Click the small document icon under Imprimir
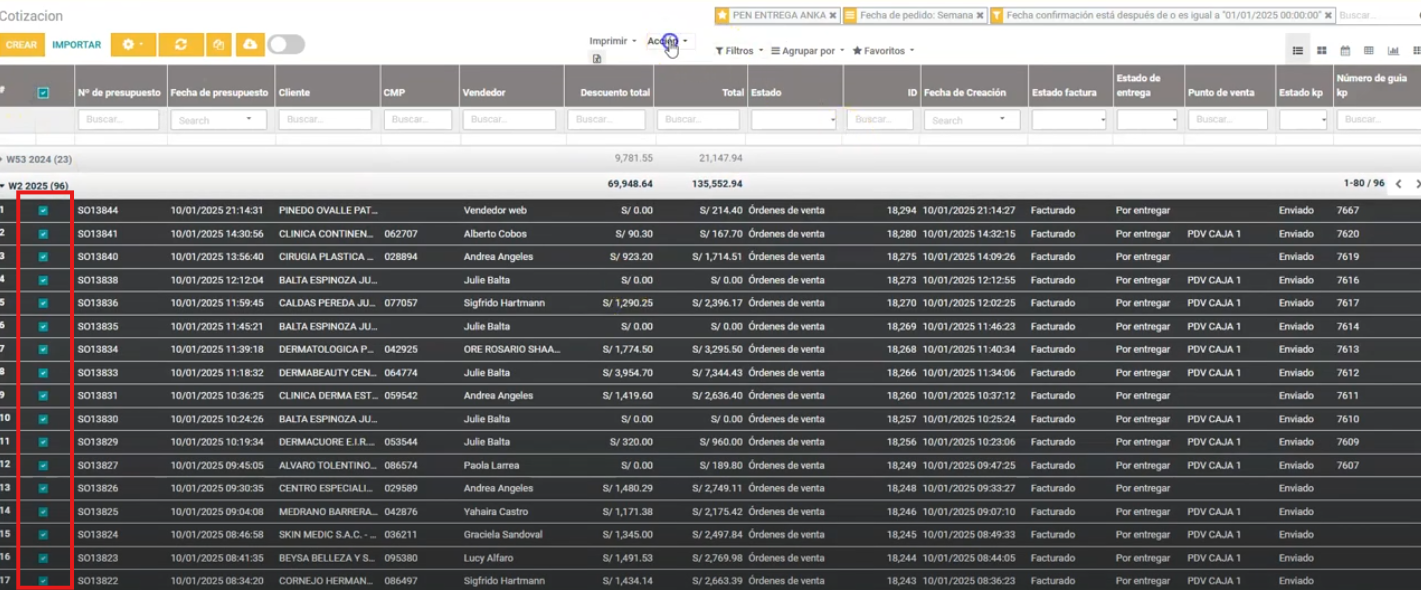This screenshot has width=1421, height=590. pyautogui.click(x=597, y=59)
